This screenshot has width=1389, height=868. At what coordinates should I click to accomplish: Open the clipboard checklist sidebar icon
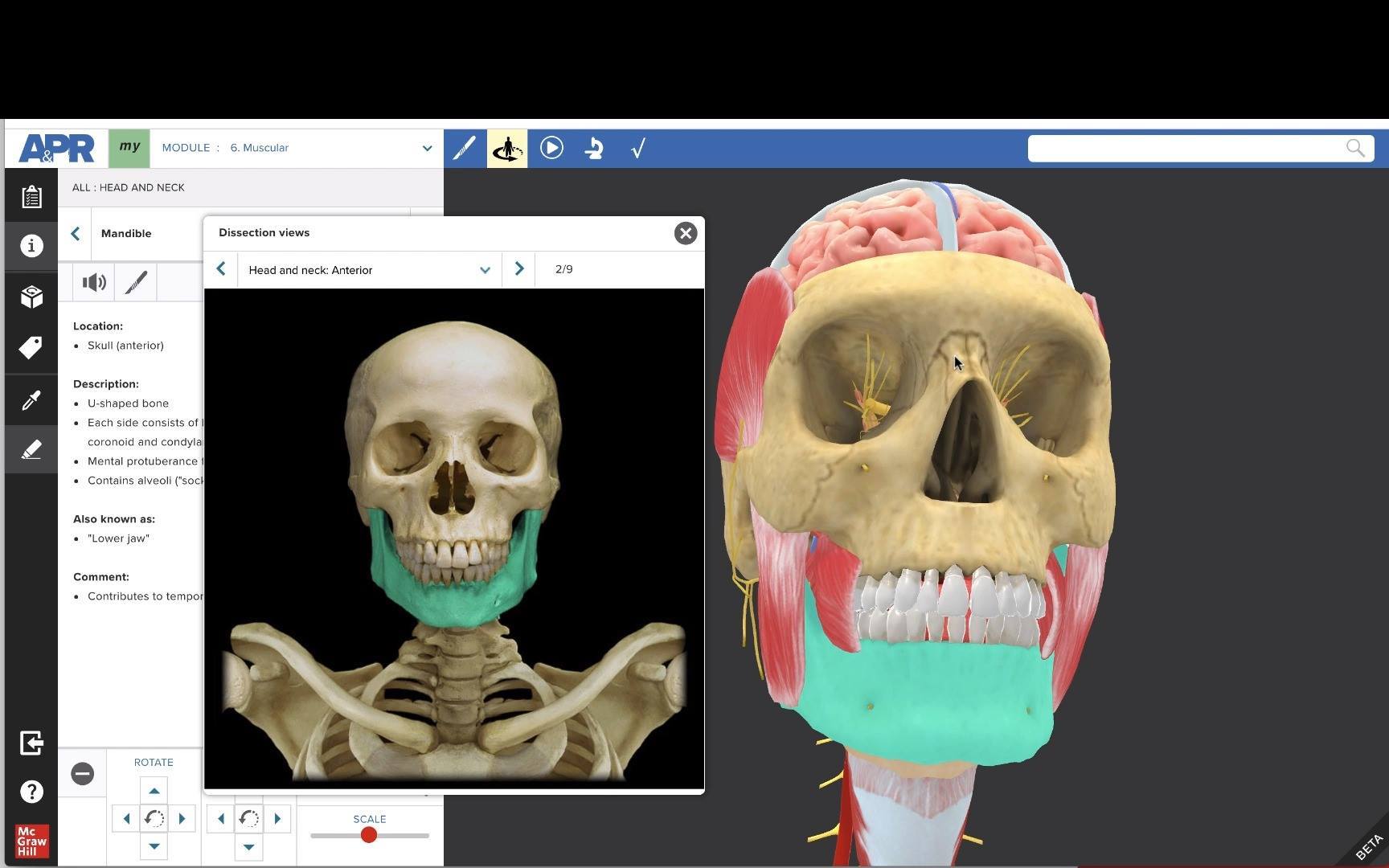(31, 196)
